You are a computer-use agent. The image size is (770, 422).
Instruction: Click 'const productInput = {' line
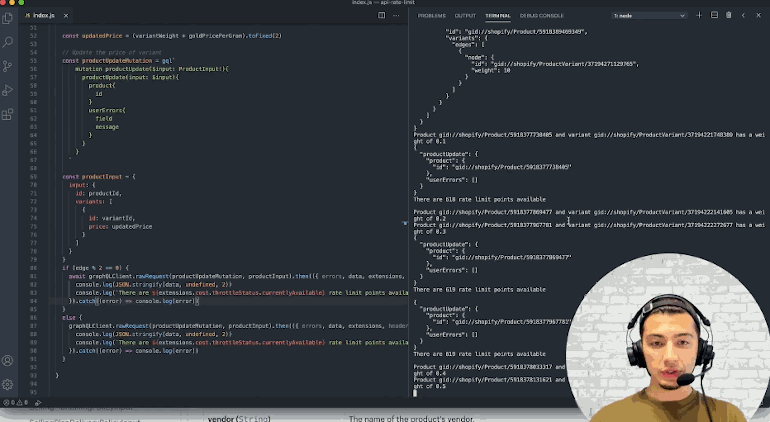pyautogui.click(x=99, y=177)
